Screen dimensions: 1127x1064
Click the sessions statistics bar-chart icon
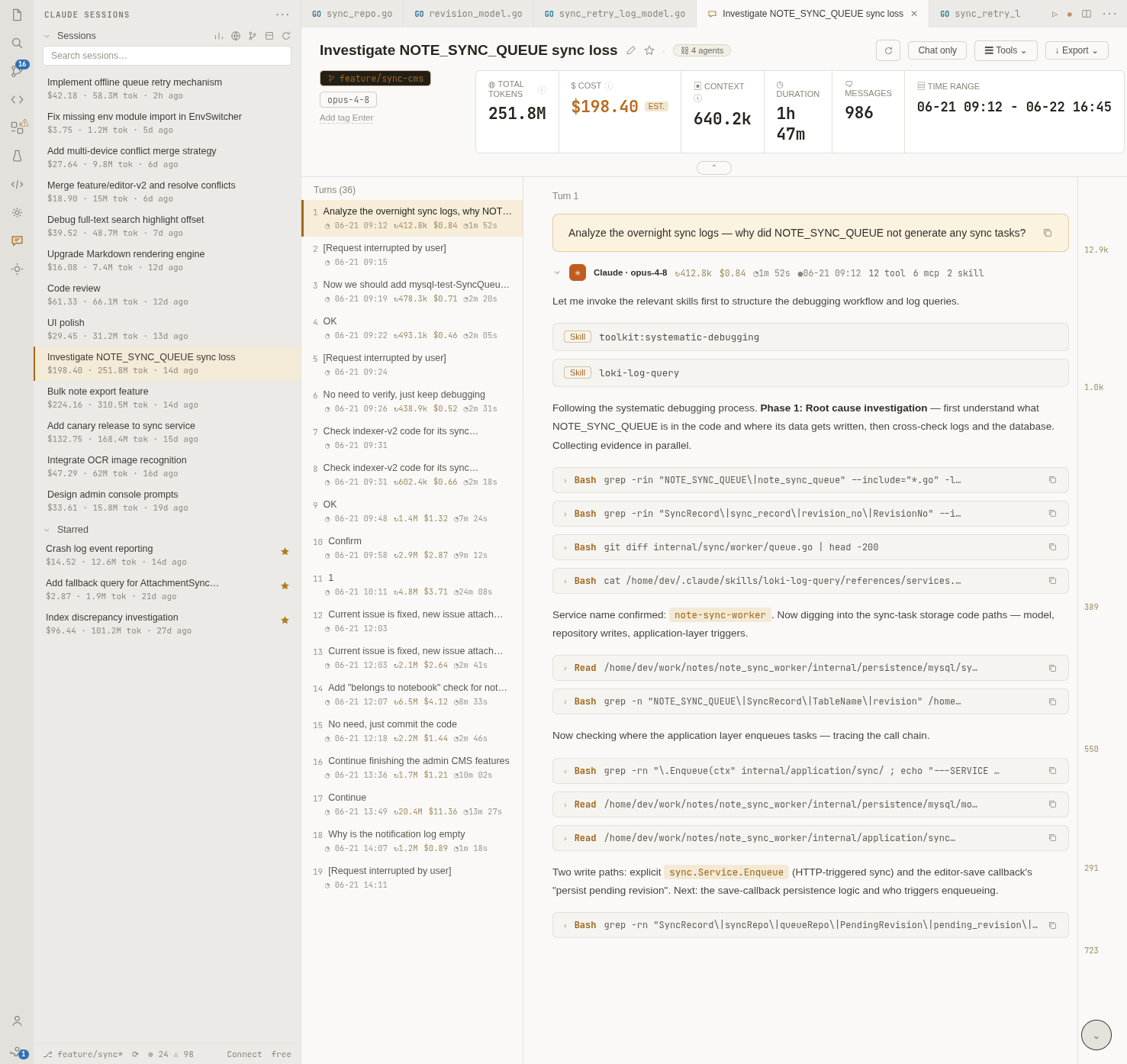(219, 36)
